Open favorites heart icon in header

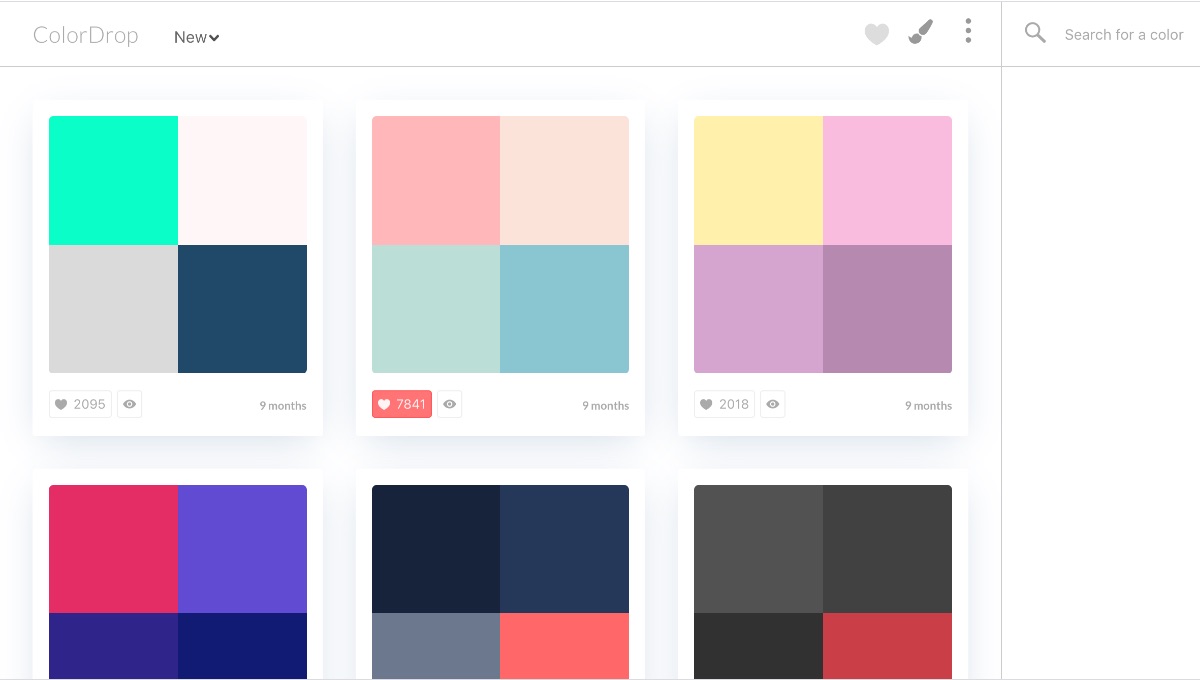877,35
